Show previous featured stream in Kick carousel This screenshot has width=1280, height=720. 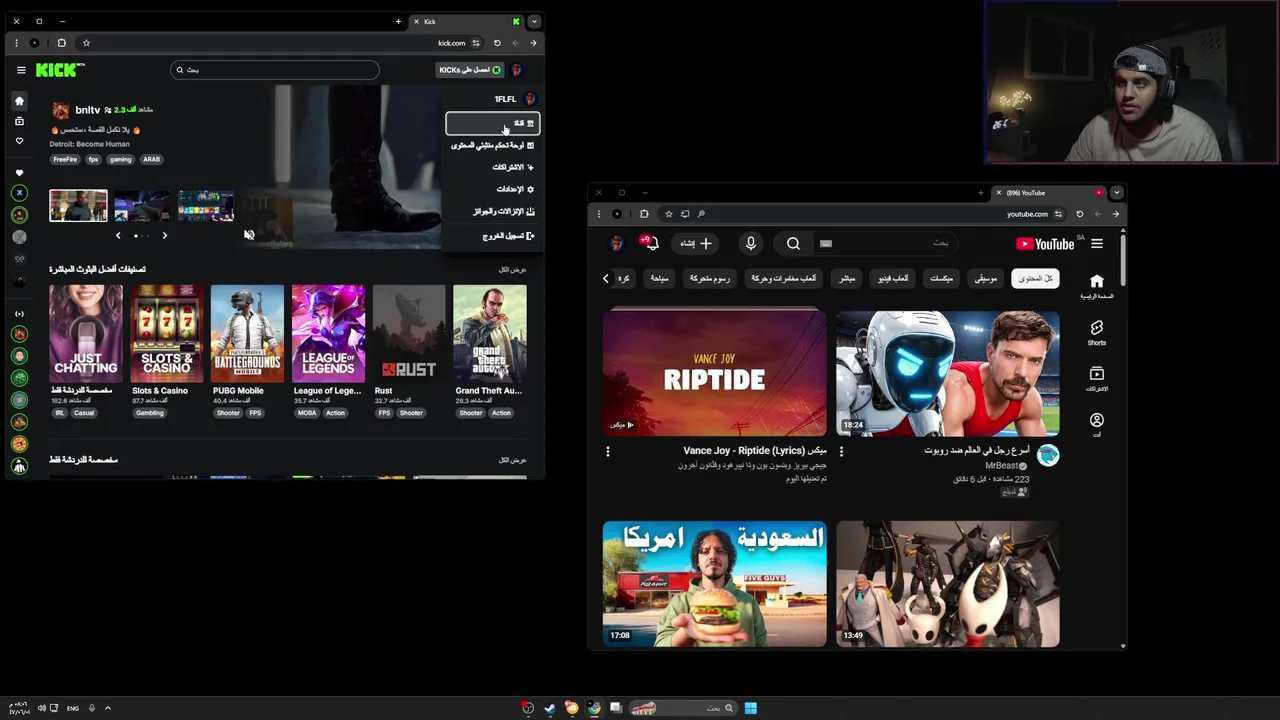pos(118,235)
